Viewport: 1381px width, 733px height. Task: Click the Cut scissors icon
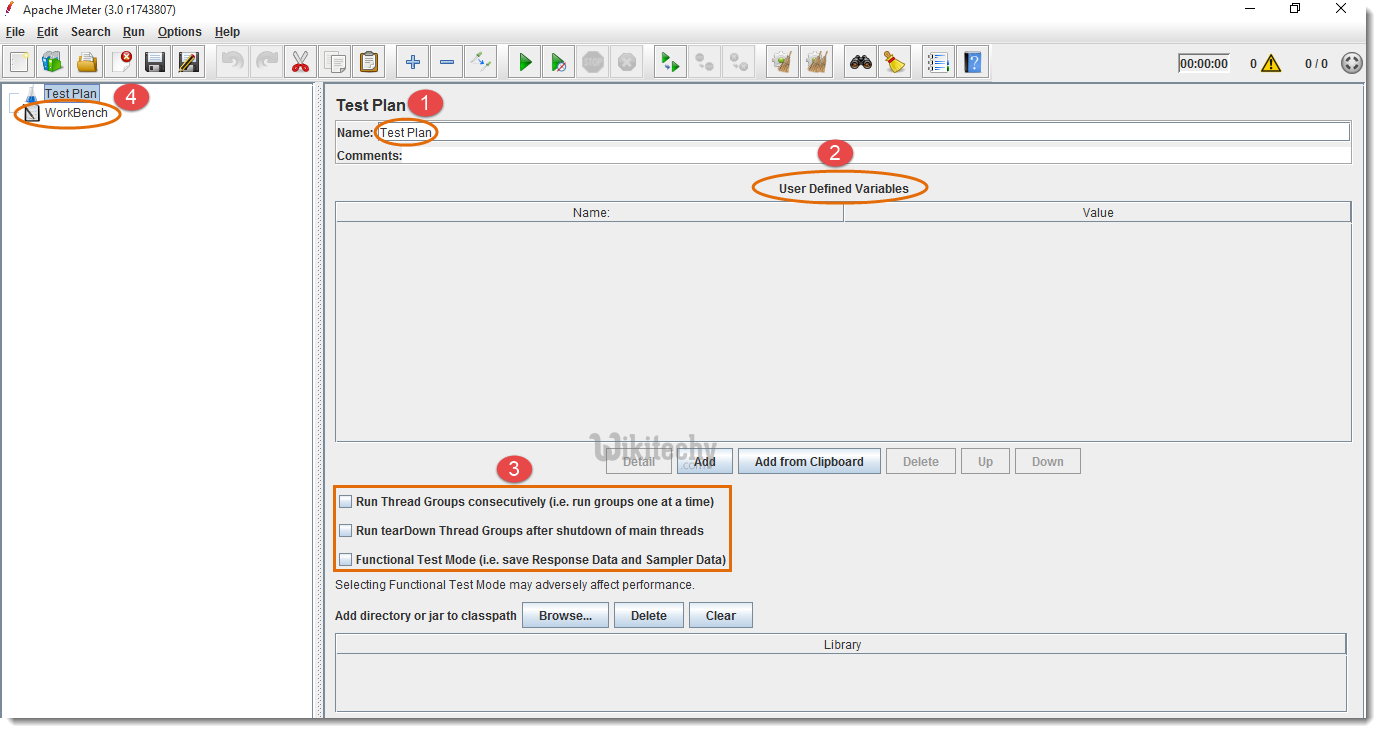(300, 62)
